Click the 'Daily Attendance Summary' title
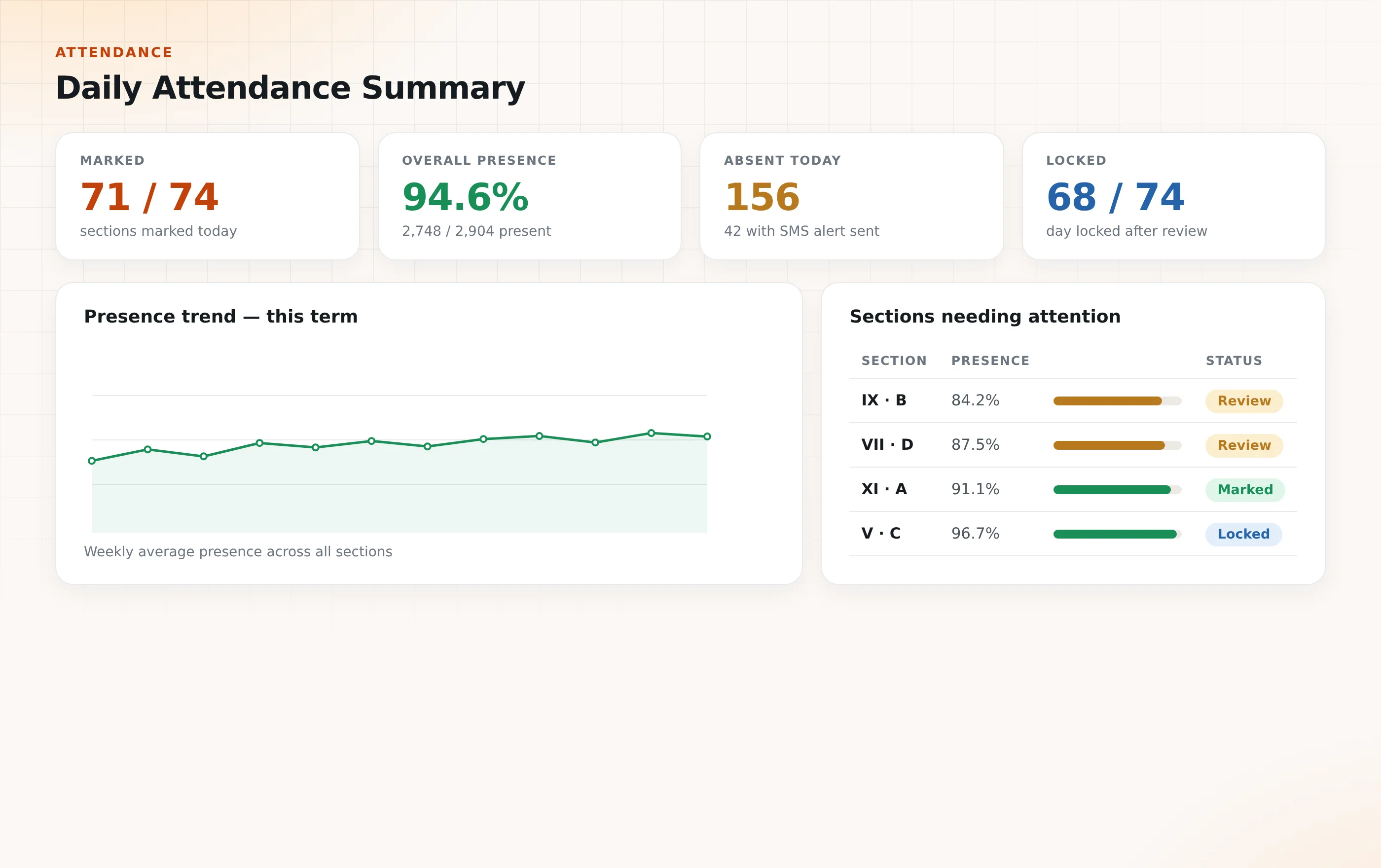 pos(290,88)
